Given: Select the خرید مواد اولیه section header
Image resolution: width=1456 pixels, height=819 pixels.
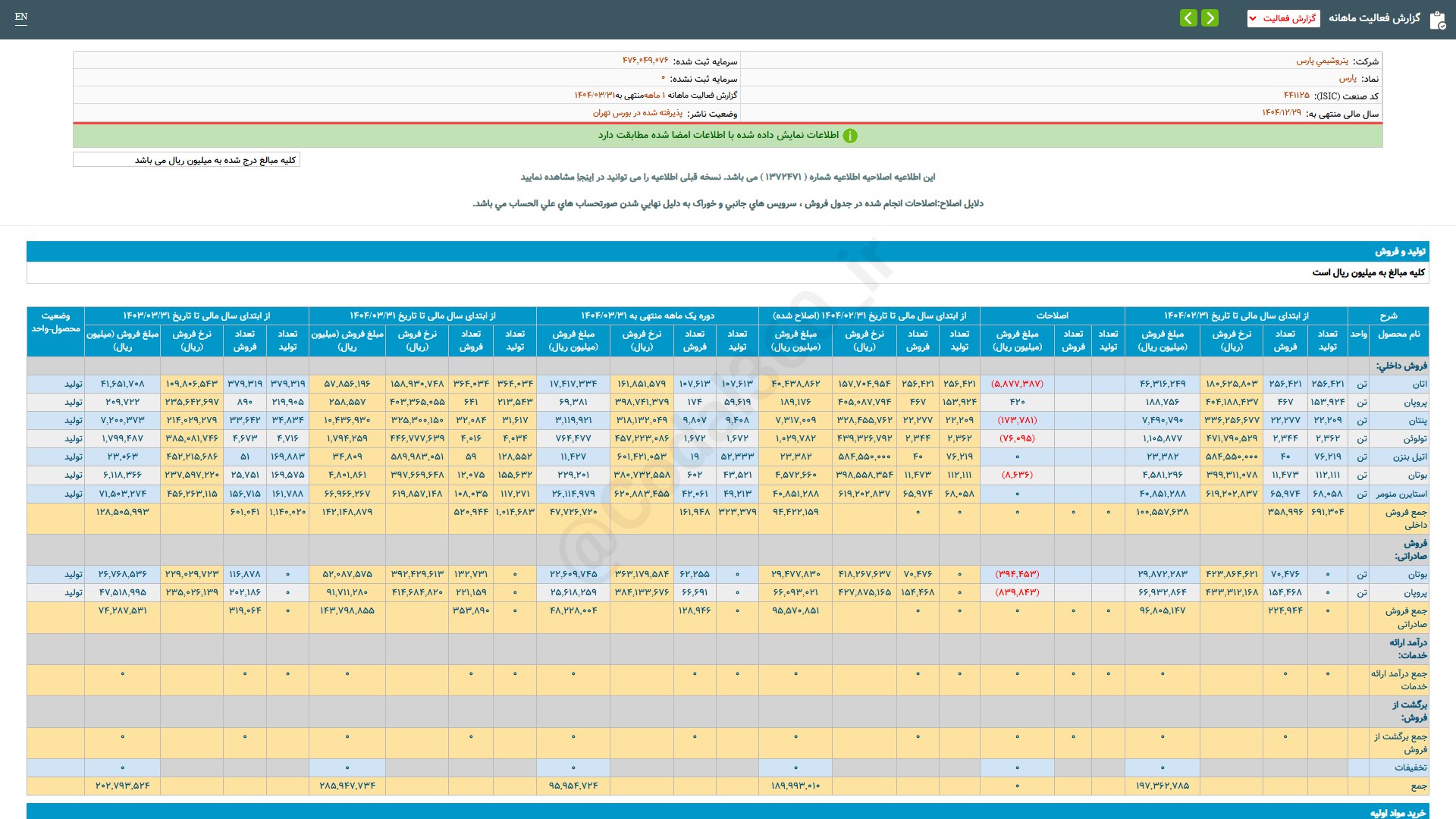Looking at the screenshot, I should pos(728,811).
